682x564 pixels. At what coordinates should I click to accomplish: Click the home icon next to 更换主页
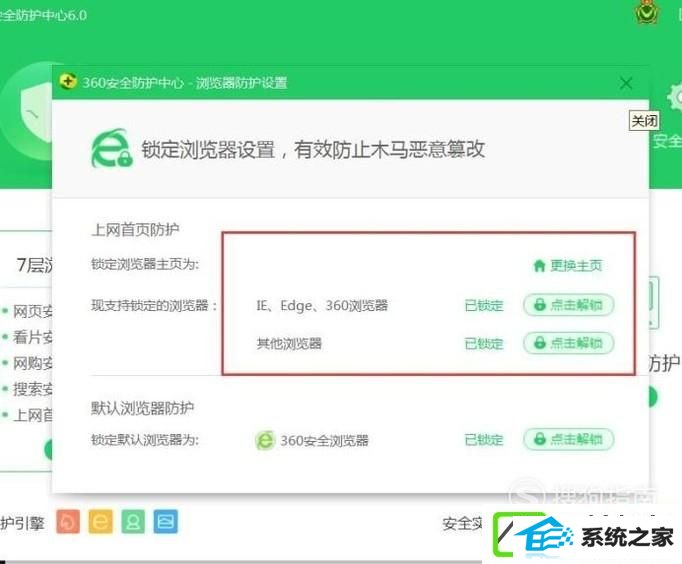click(539, 265)
